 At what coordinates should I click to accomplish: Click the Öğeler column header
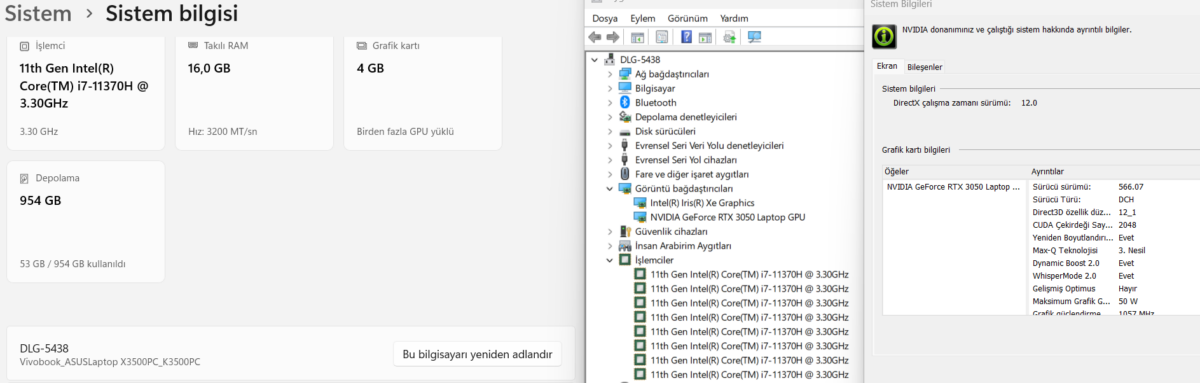(955, 171)
